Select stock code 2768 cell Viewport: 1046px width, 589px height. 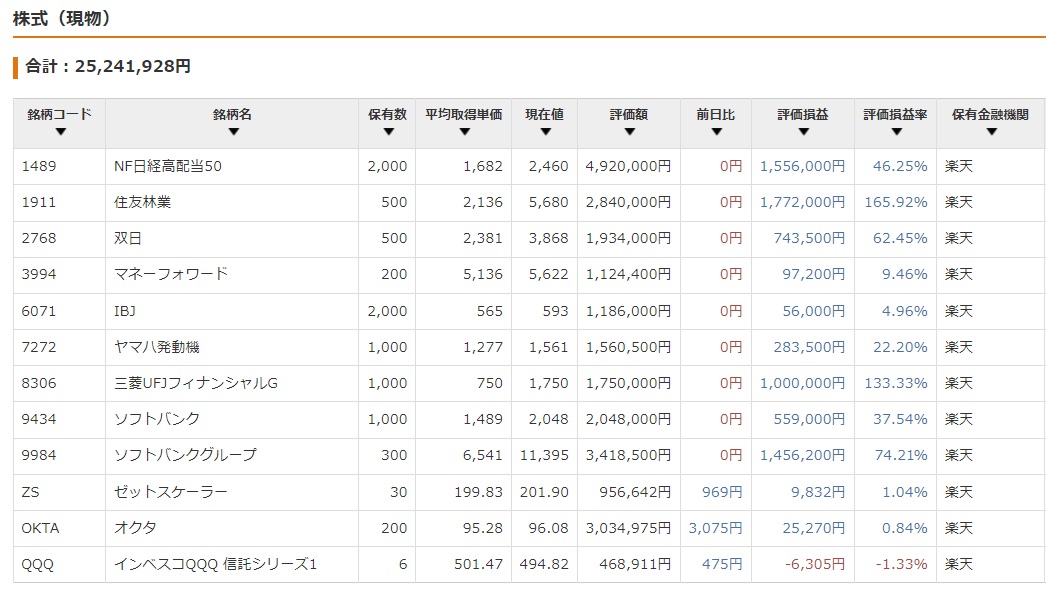pos(59,238)
